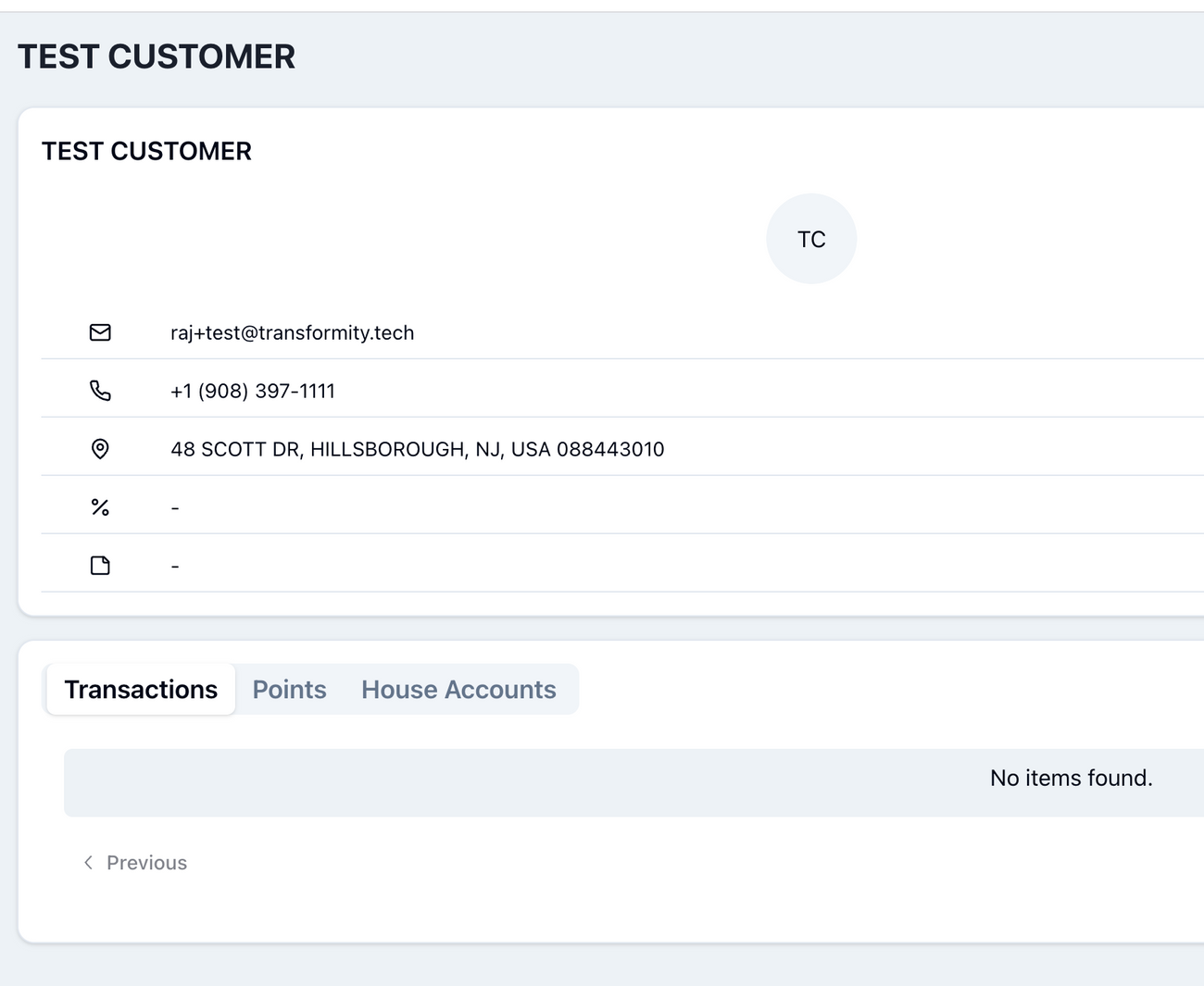
Task: Go to the Previous page
Action: [146, 863]
